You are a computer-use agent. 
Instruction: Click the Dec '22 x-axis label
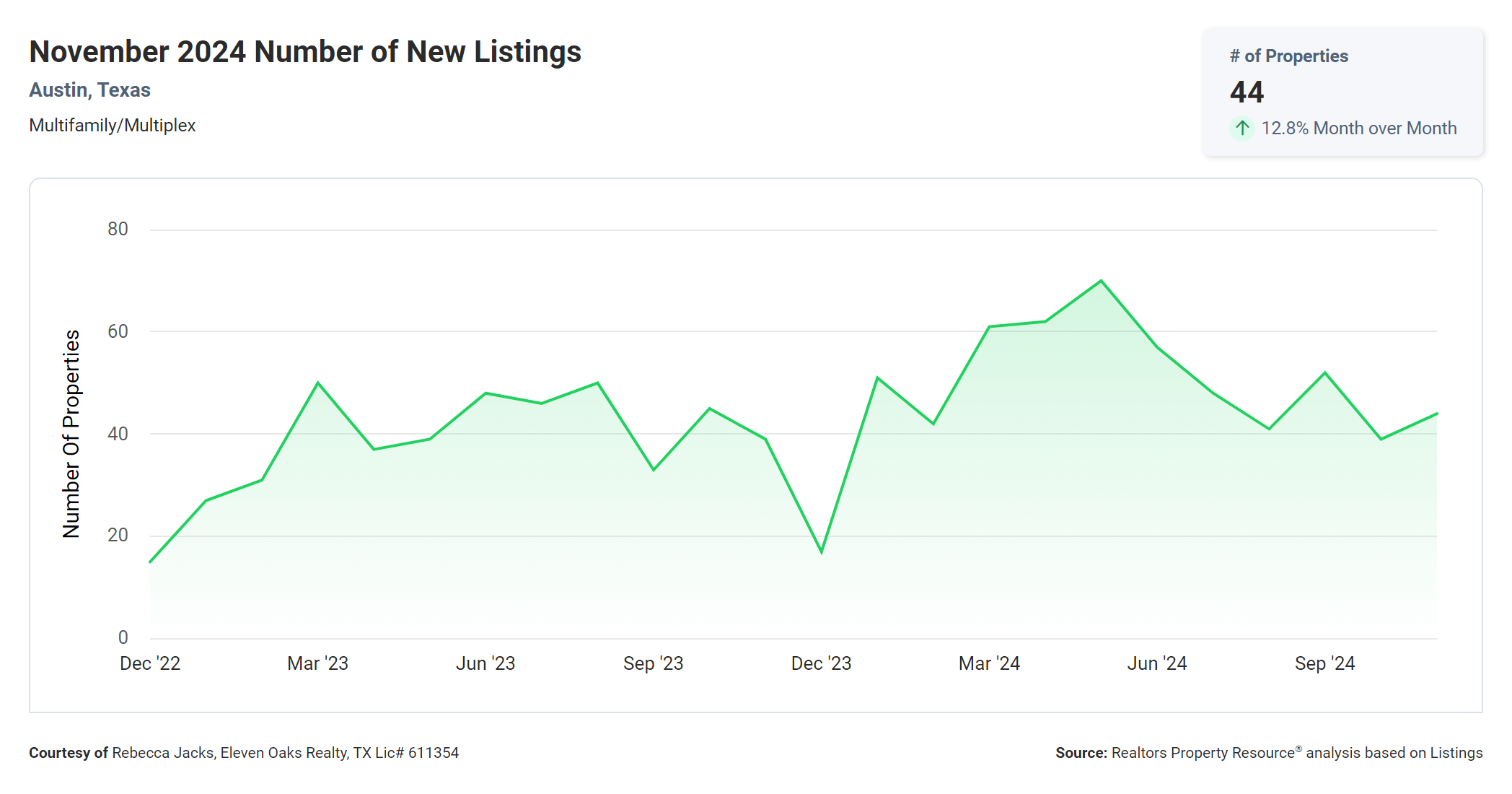pyautogui.click(x=150, y=663)
